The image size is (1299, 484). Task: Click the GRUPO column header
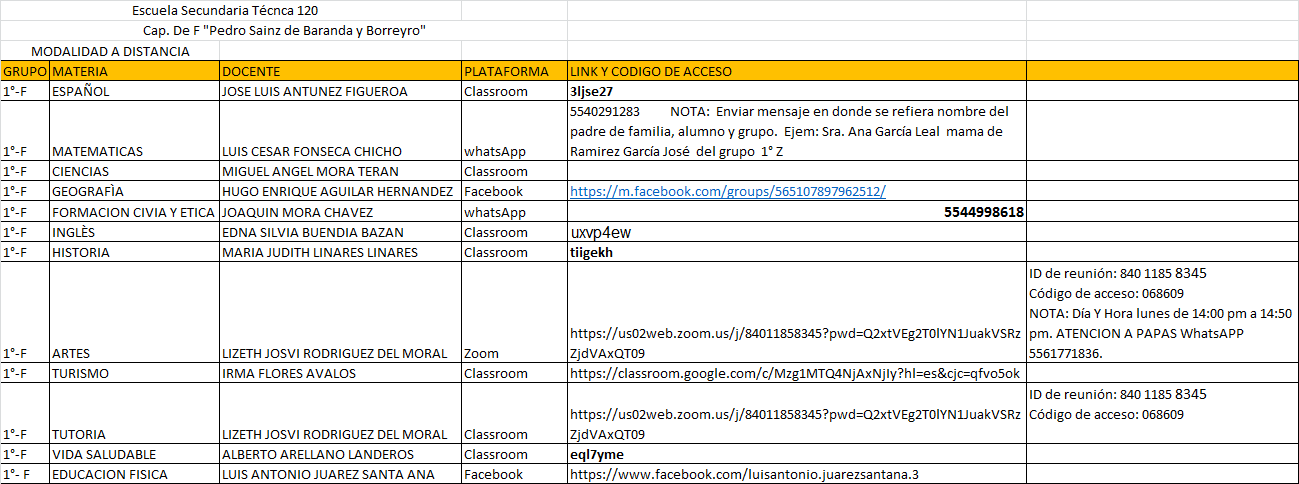coord(25,71)
